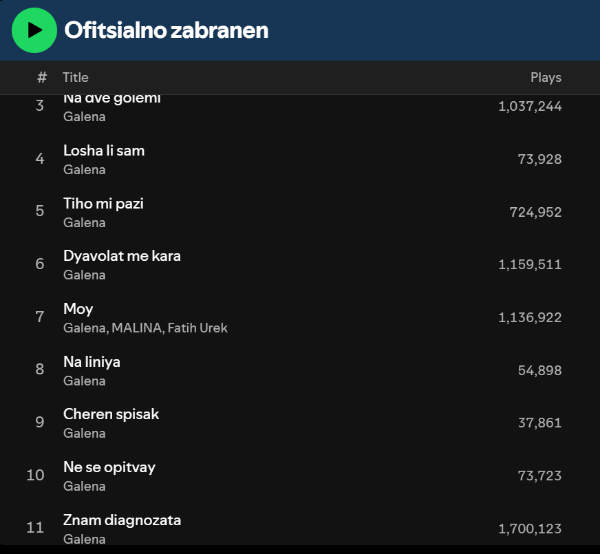The image size is (600, 554).
Task: Click the 1,159,511 play count
Action: (529, 265)
